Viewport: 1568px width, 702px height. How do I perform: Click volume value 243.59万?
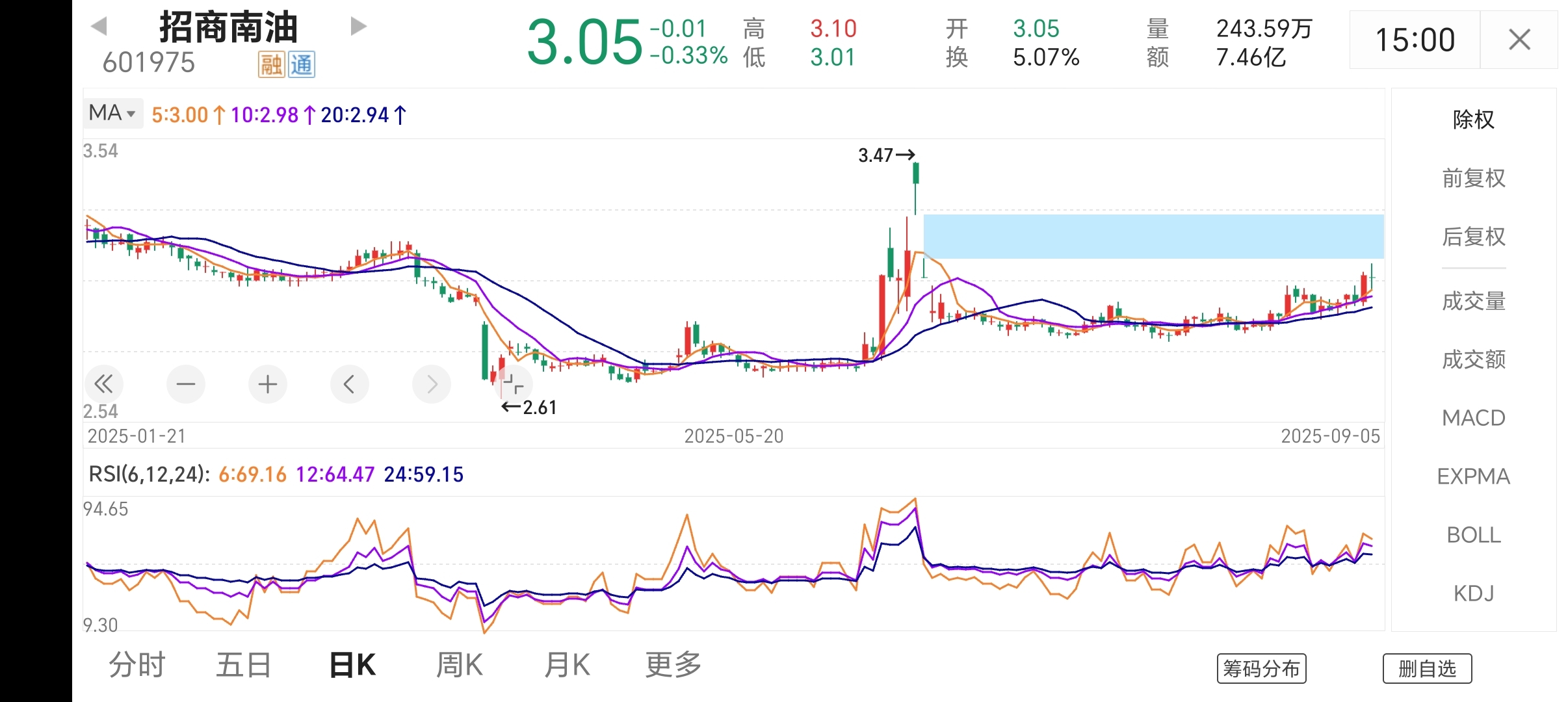tap(1264, 29)
